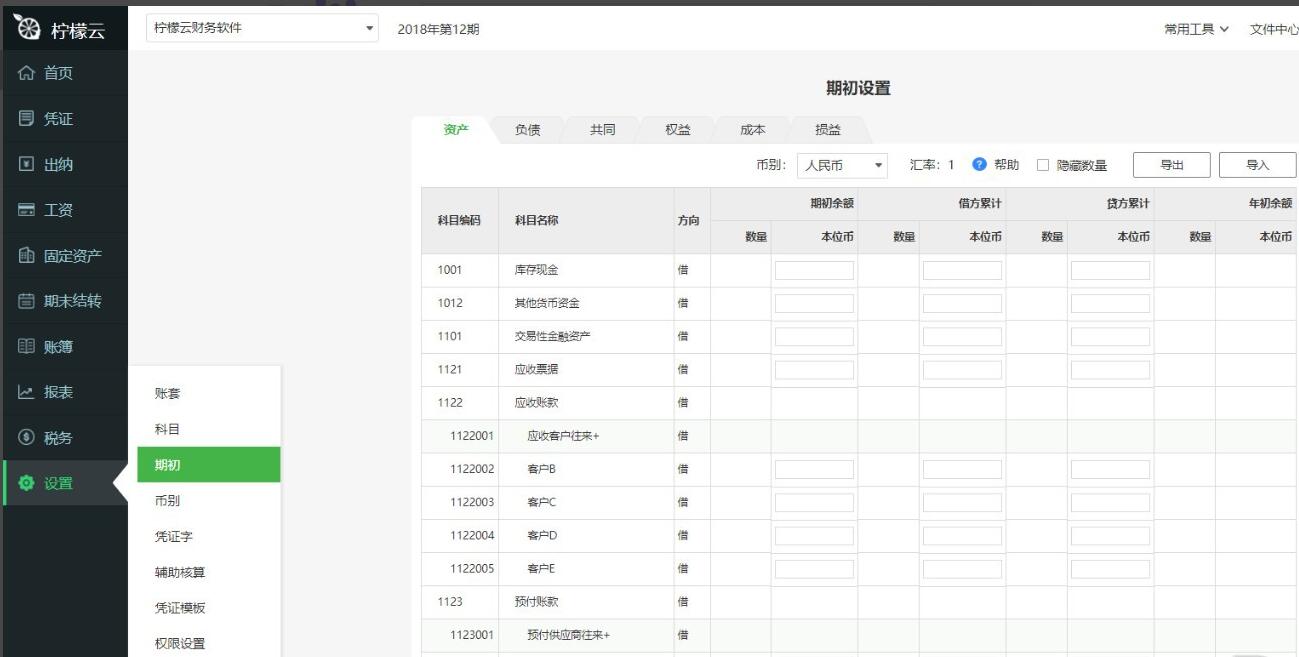Viewport: 1299px width, 657px height.
Task: Switch to the 成本 tab
Action: pos(753,130)
